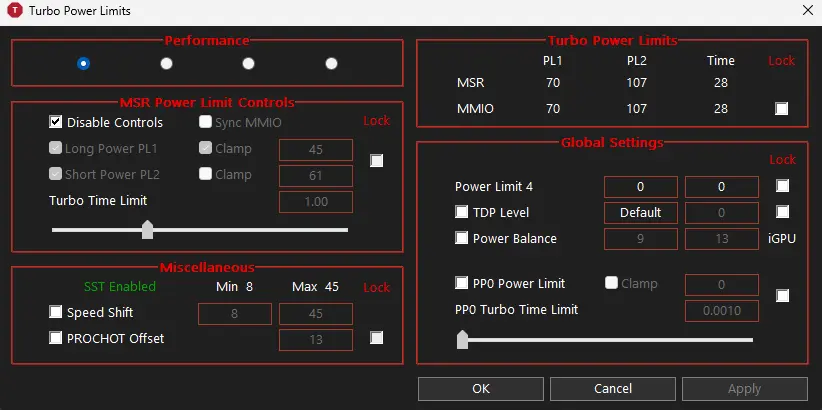The height and width of the screenshot is (410, 822).
Task: Click the MSR Time value 28
Action: 721,83
